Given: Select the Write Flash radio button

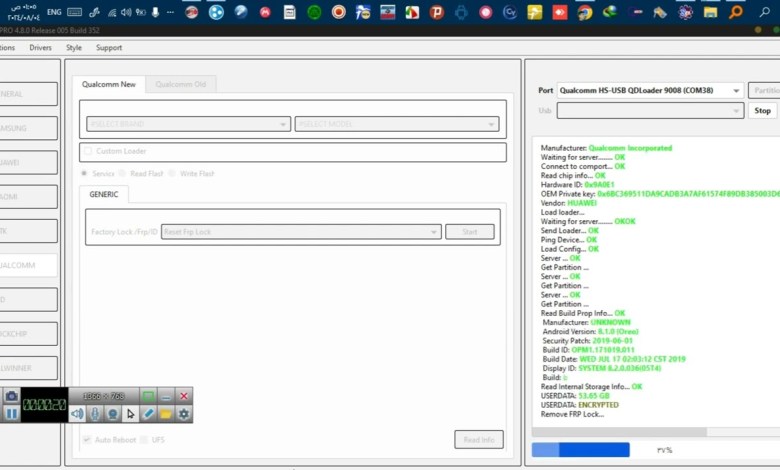Looking at the screenshot, I should point(172,174).
